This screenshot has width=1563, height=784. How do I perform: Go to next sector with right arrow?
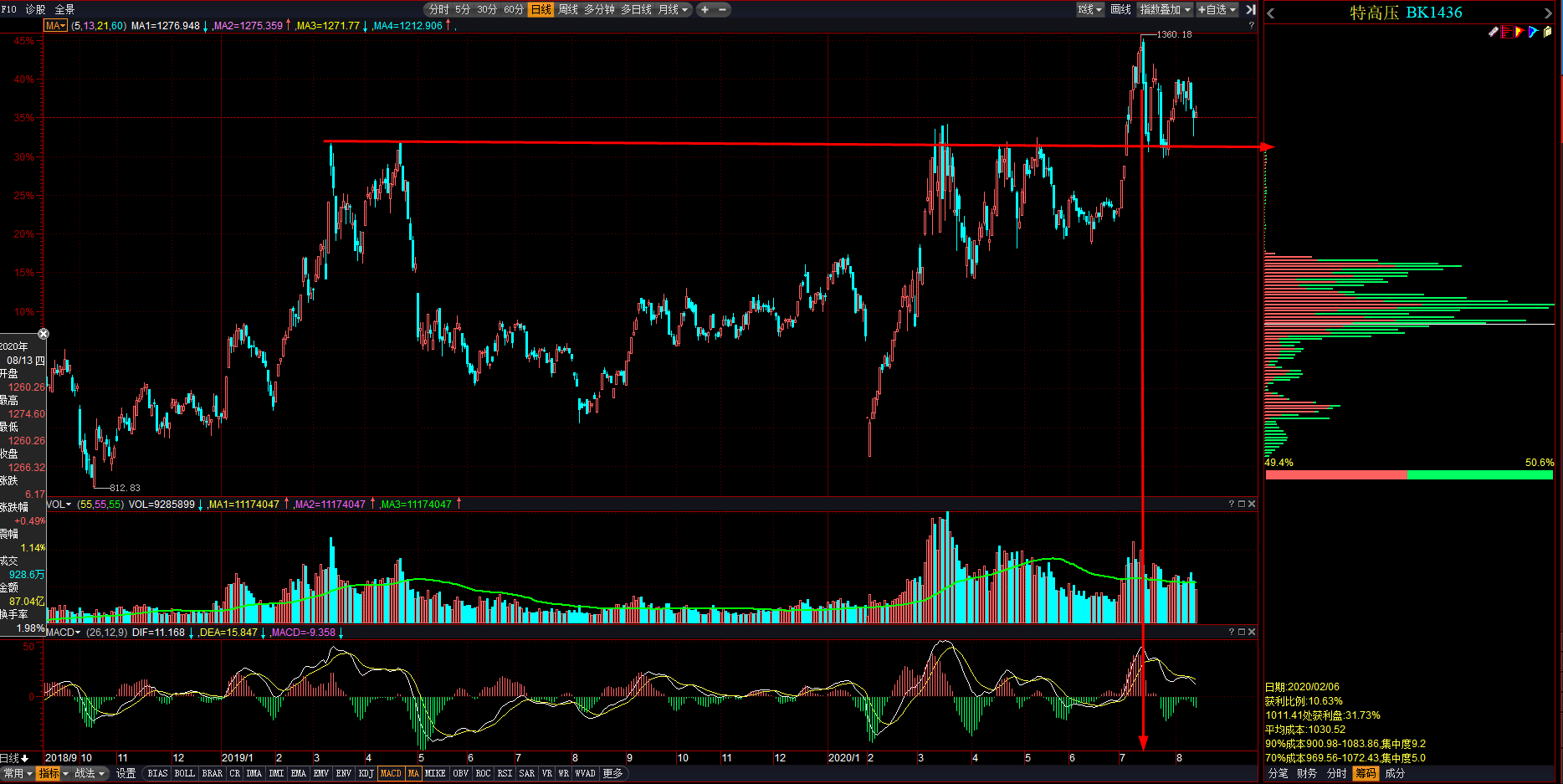tap(1547, 13)
